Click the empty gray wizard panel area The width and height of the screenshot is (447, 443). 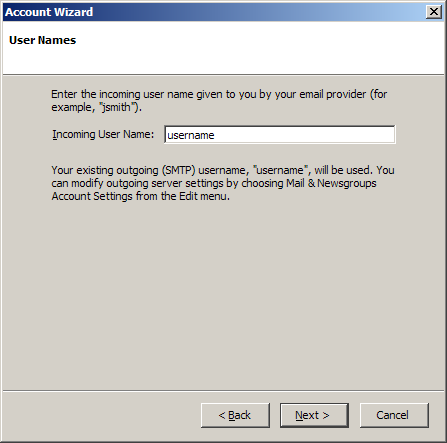click(223, 293)
